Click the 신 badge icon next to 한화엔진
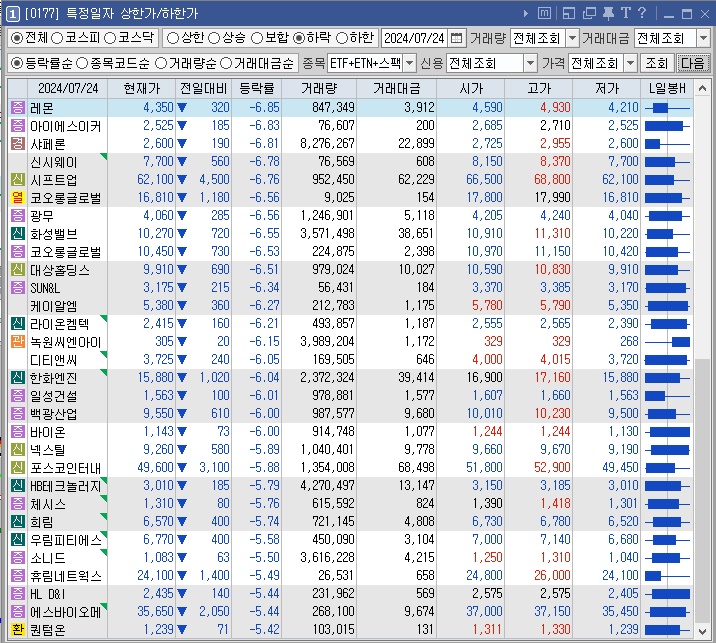This screenshot has height=643, width=716. pyautogui.click(x=18, y=378)
